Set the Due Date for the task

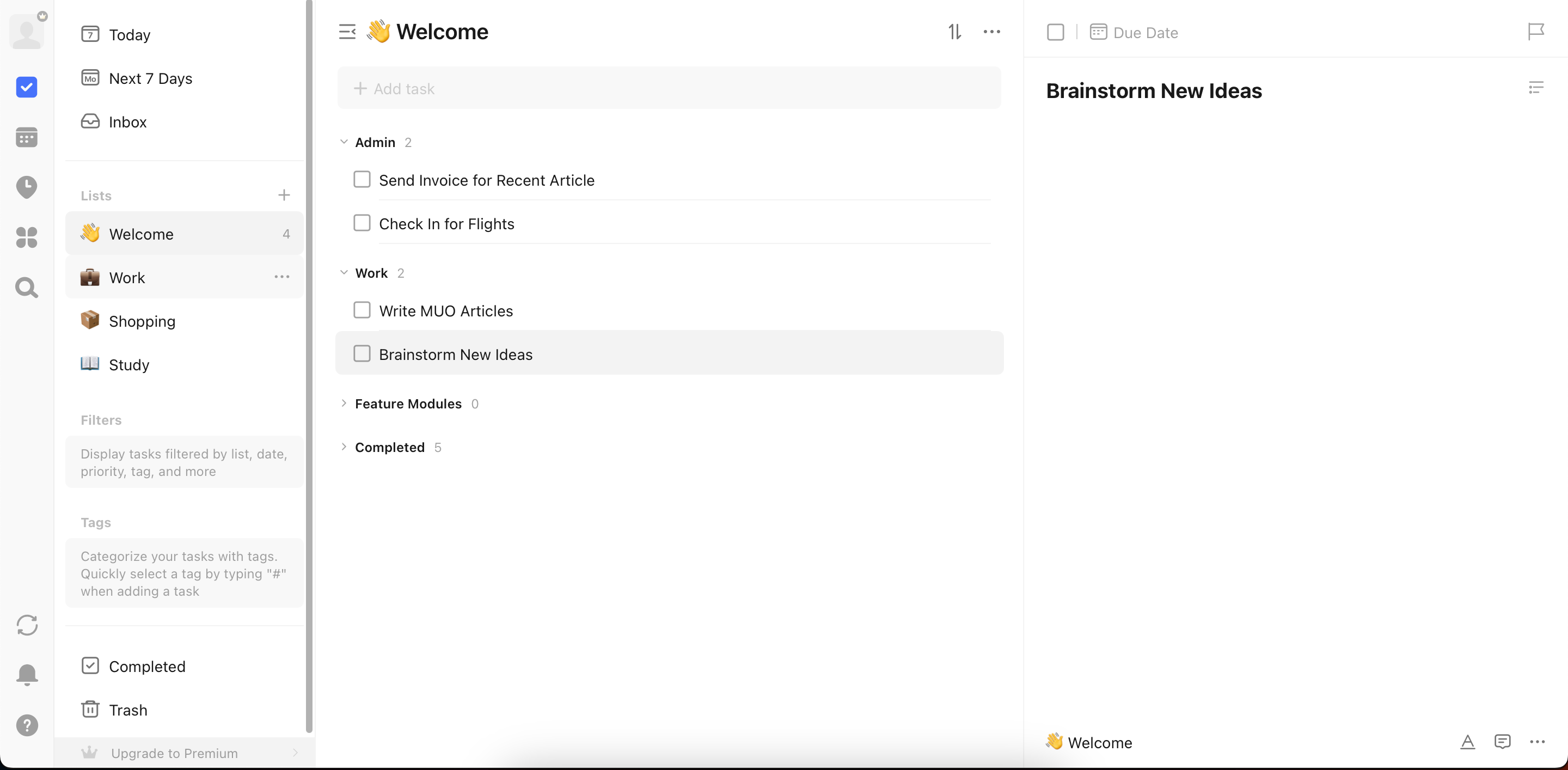point(1134,32)
